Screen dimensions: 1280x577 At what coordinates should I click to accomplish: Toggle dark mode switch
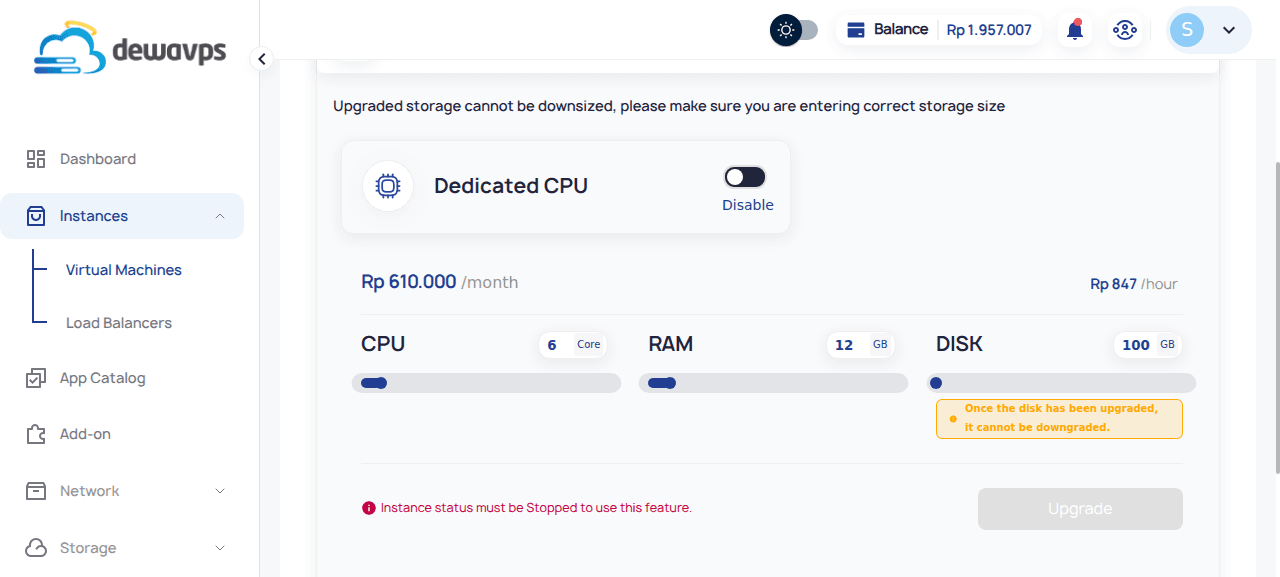[794, 29]
